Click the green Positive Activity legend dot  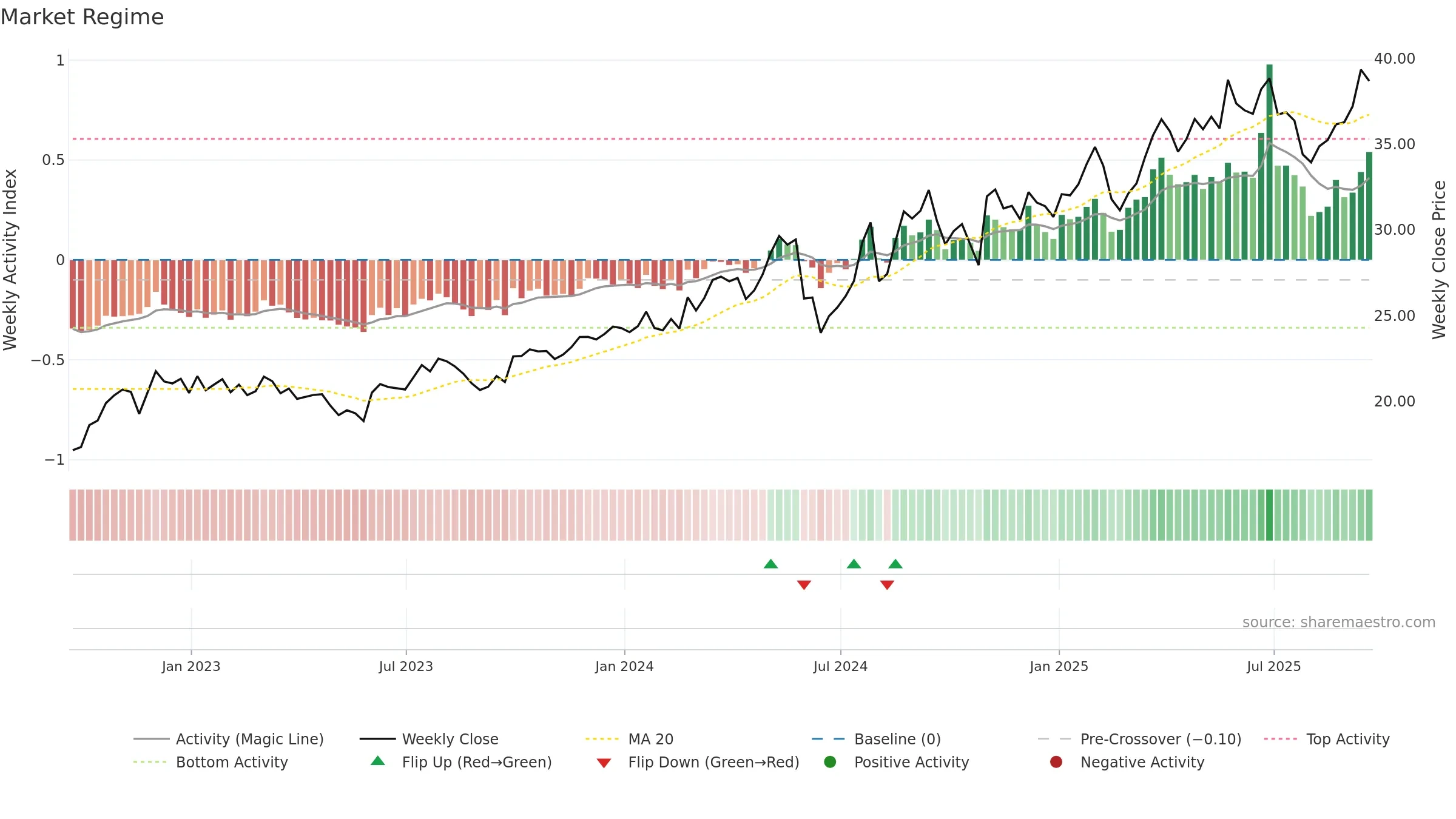830,762
